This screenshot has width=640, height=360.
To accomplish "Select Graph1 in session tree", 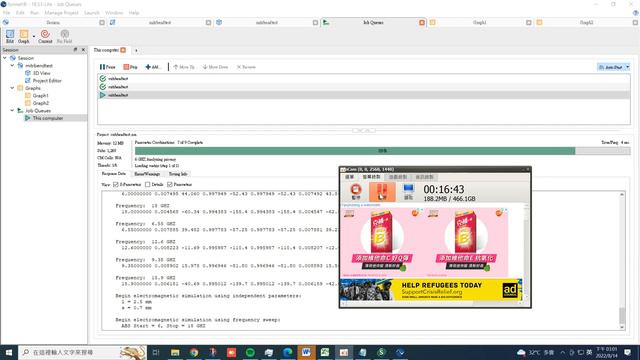I will [x=40, y=96].
